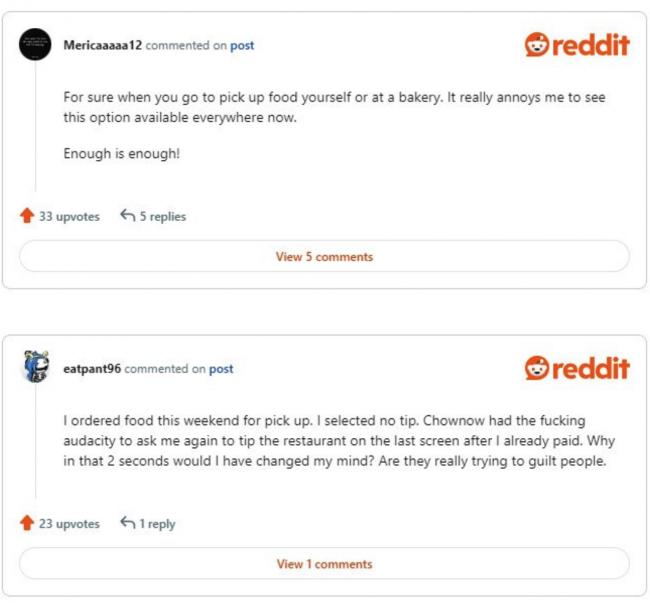Open the eatpant96 username link
Viewport: 650px width, 603px height.
(92, 368)
